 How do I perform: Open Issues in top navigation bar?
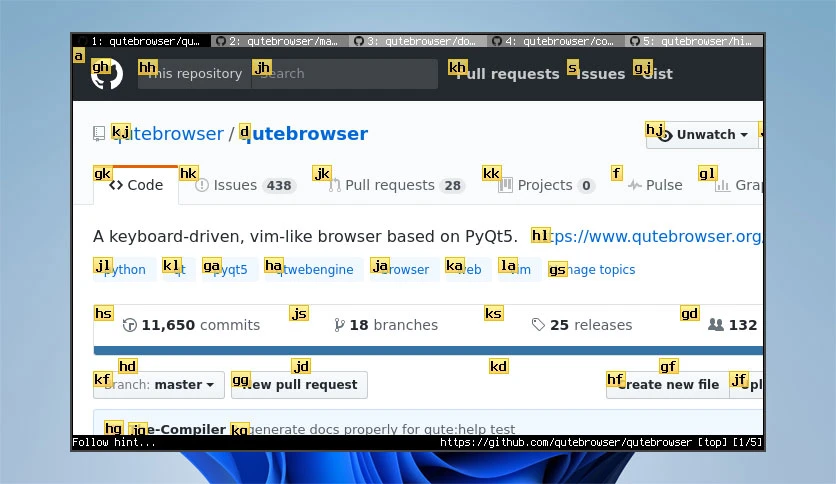[x=600, y=74]
